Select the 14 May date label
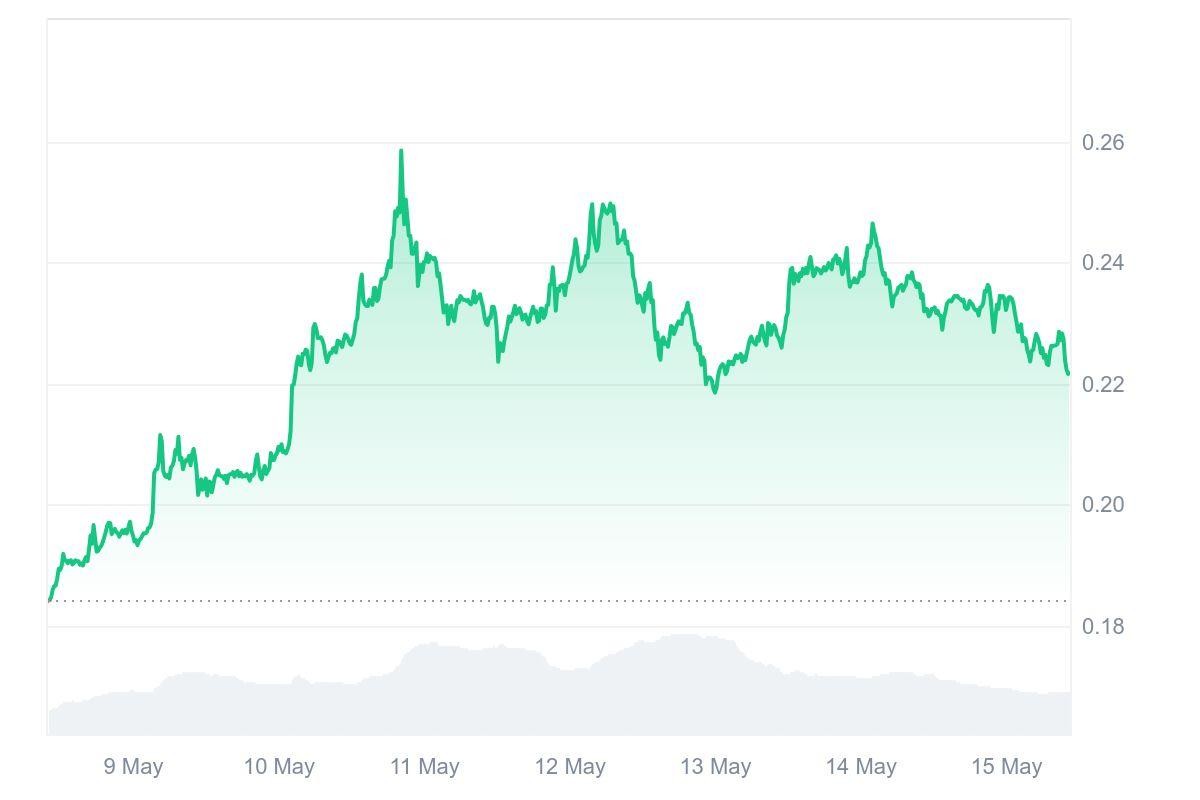Image resolution: width=1200 pixels, height=800 pixels. (861, 767)
